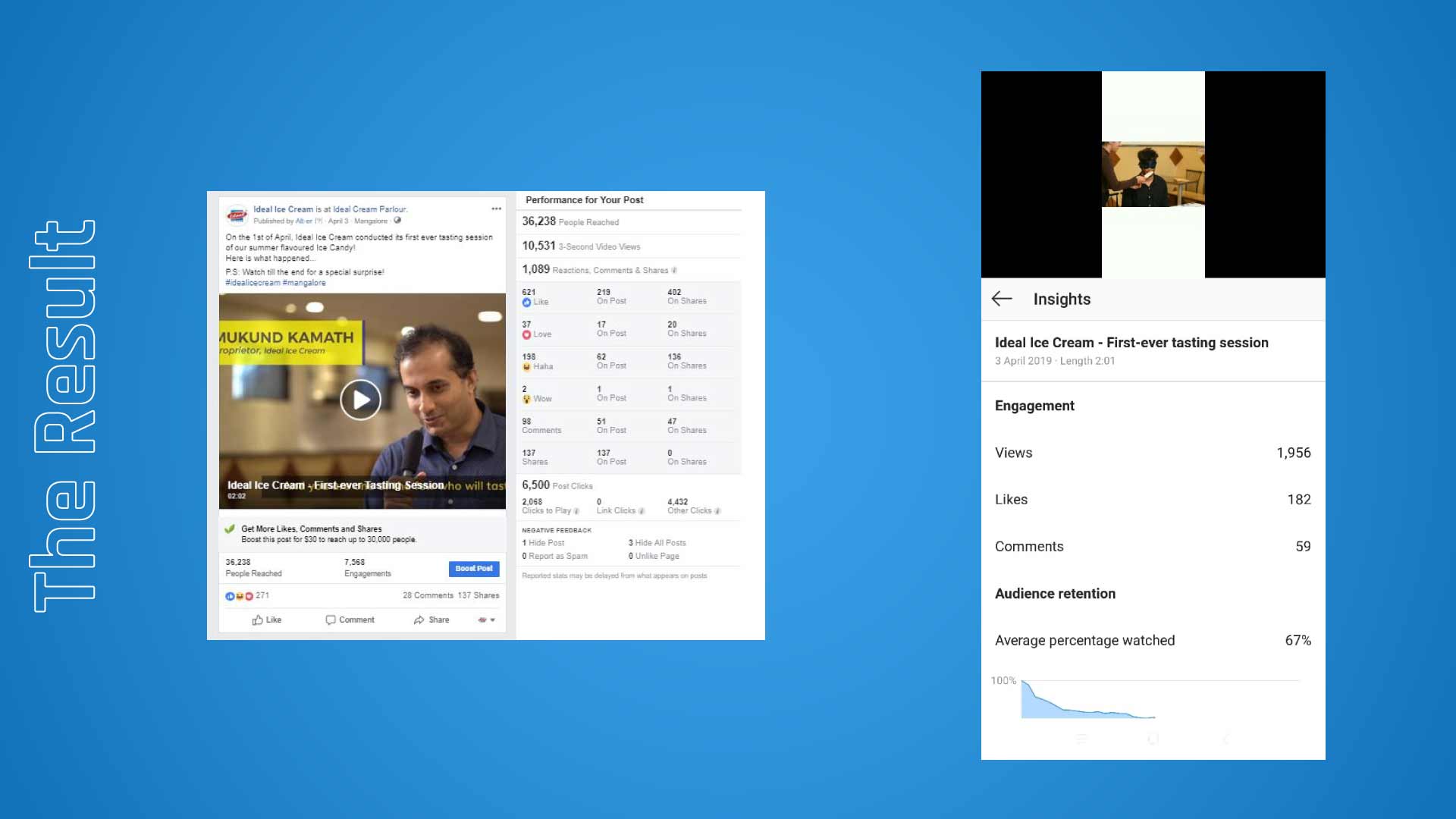Click the blindfolded tasting video thumbnail
The height and width of the screenshot is (819, 1456).
pos(1153,174)
